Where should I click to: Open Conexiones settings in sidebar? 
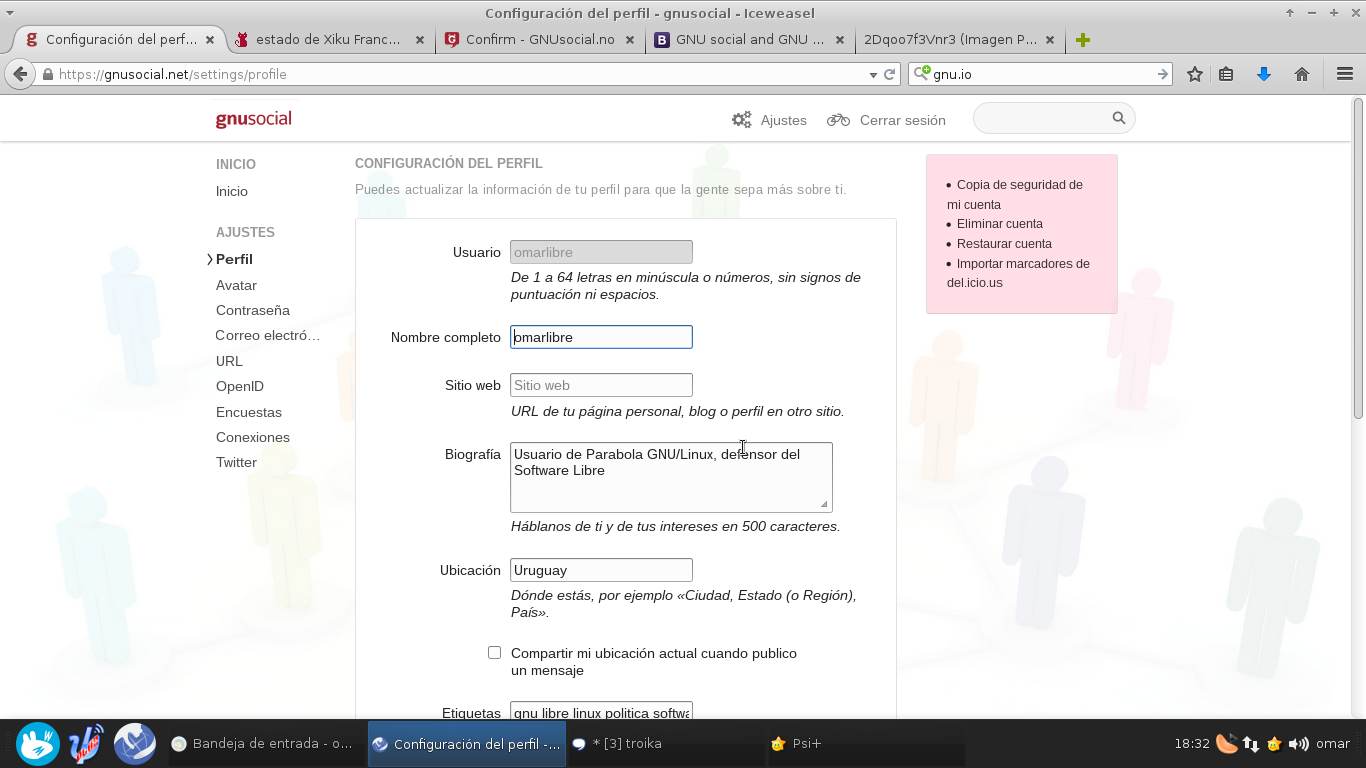coord(253,437)
